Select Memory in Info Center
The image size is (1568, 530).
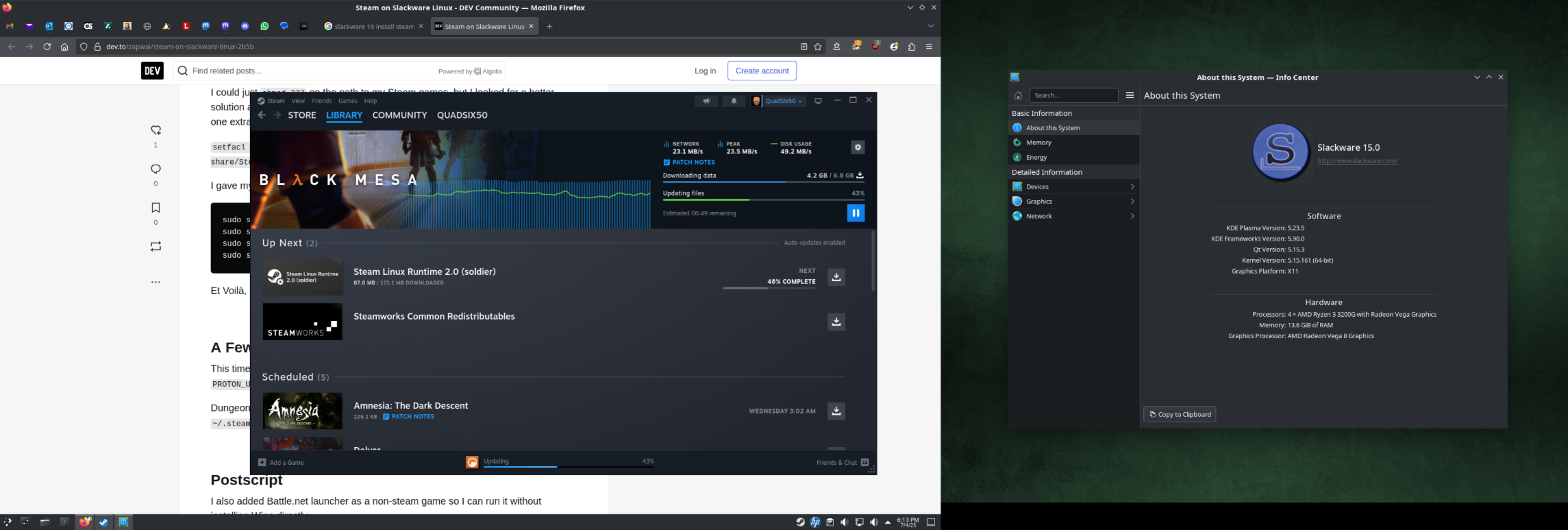[x=1074, y=142]
